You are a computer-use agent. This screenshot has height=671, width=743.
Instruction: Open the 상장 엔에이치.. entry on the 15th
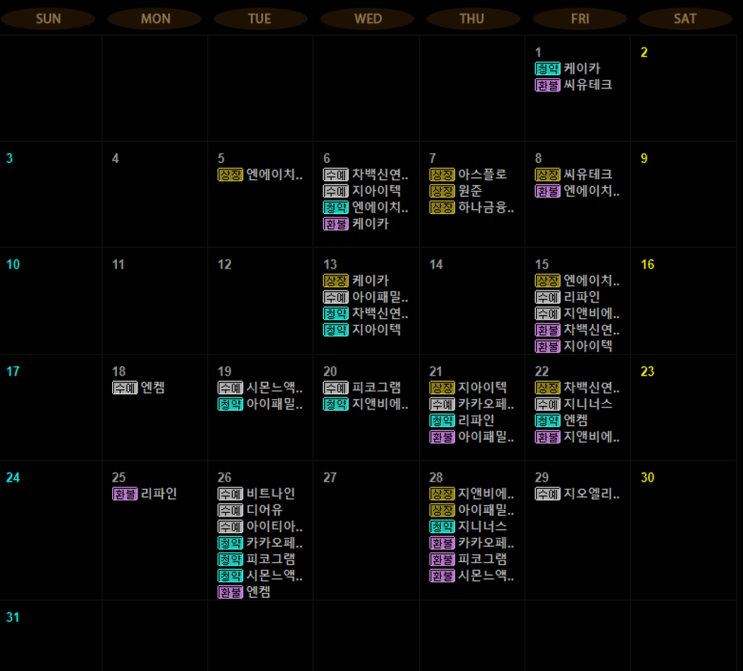(x=577, y=281)
